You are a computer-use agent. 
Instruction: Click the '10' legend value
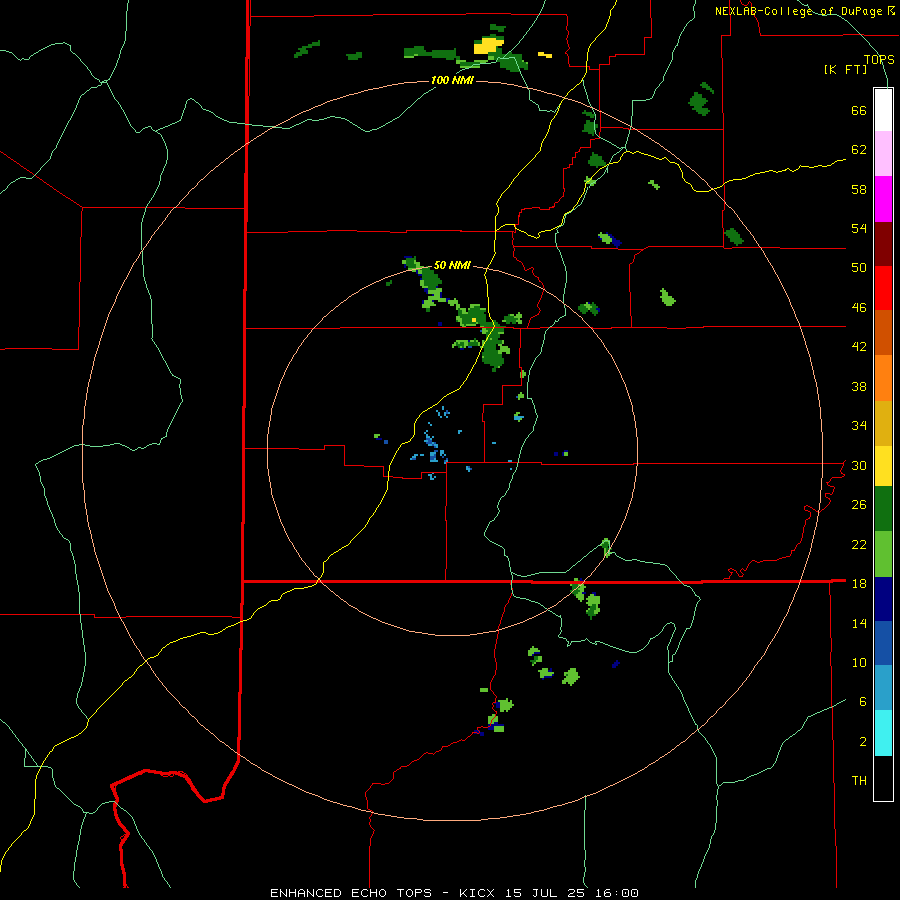859,662
